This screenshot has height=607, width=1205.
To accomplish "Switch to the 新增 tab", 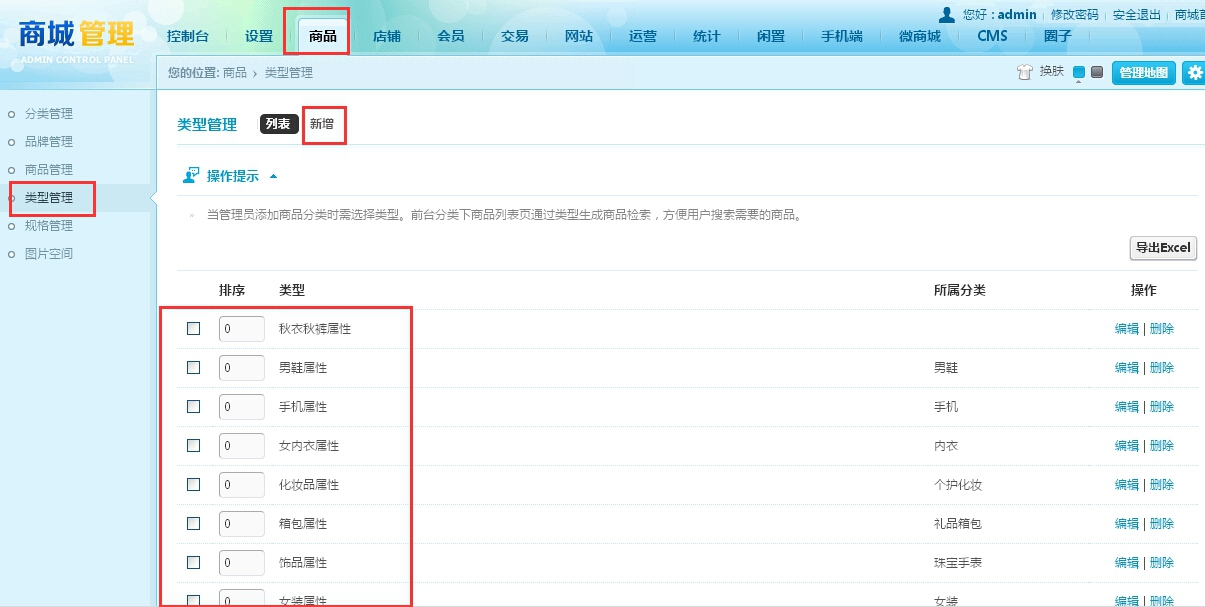I will point(322,124).
